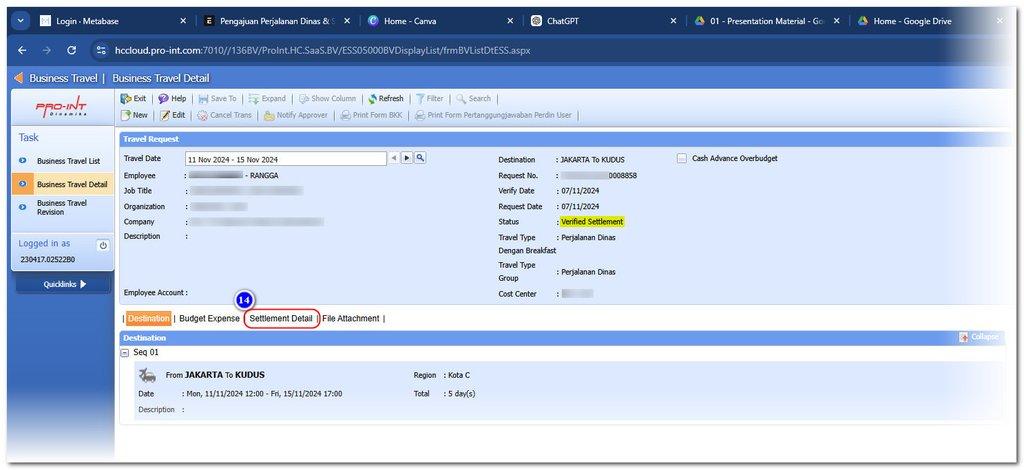Click the Filter toolbar item
This screenshot has height=470, width=1024.
[430, 99]
